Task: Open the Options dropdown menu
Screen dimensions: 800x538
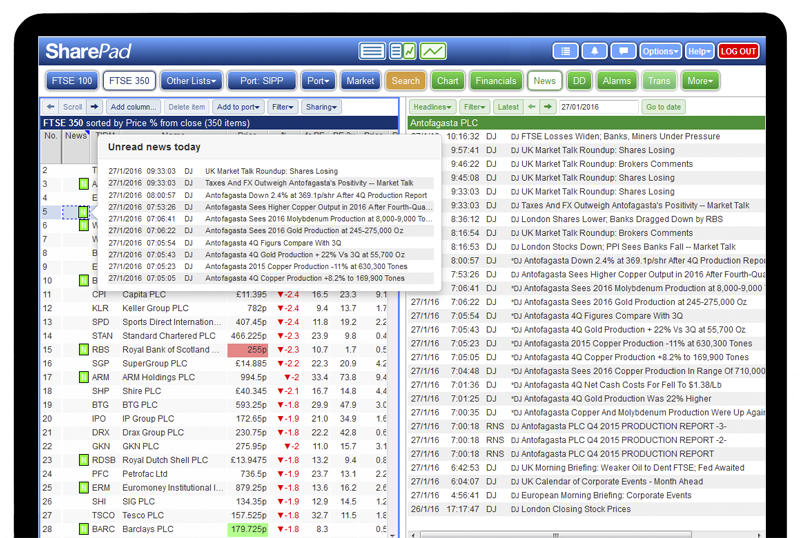Action: click(x=660, y=51)
